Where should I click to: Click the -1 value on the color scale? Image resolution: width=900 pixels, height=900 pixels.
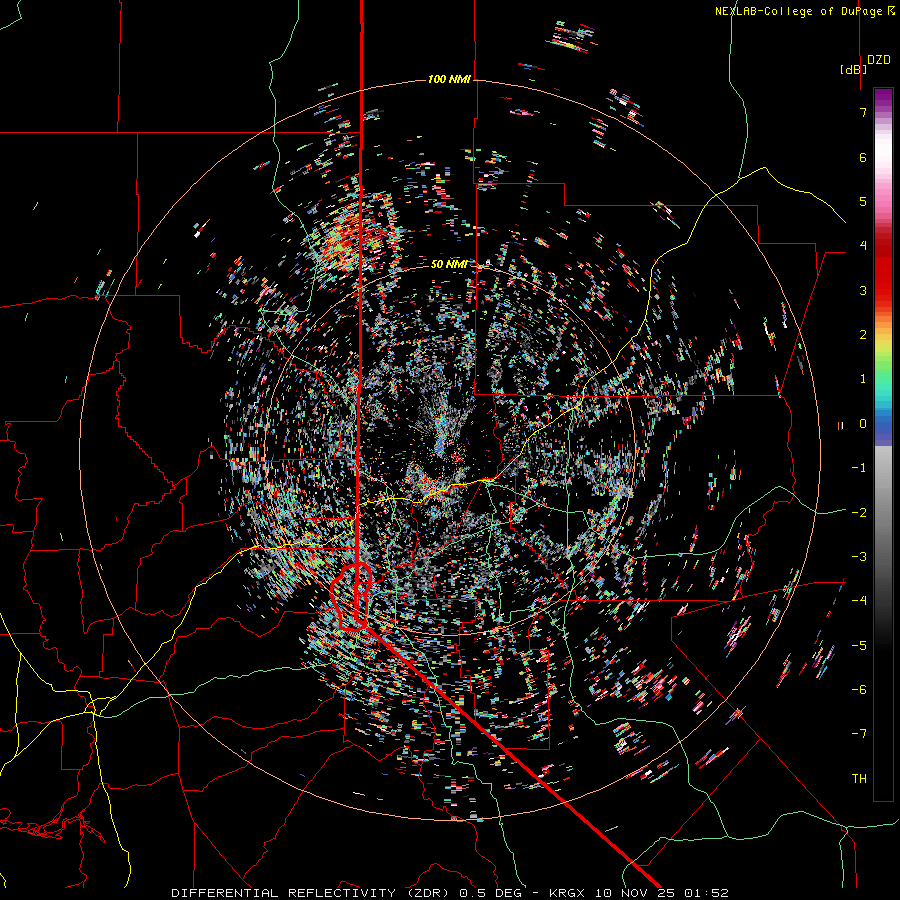[859, 468]
